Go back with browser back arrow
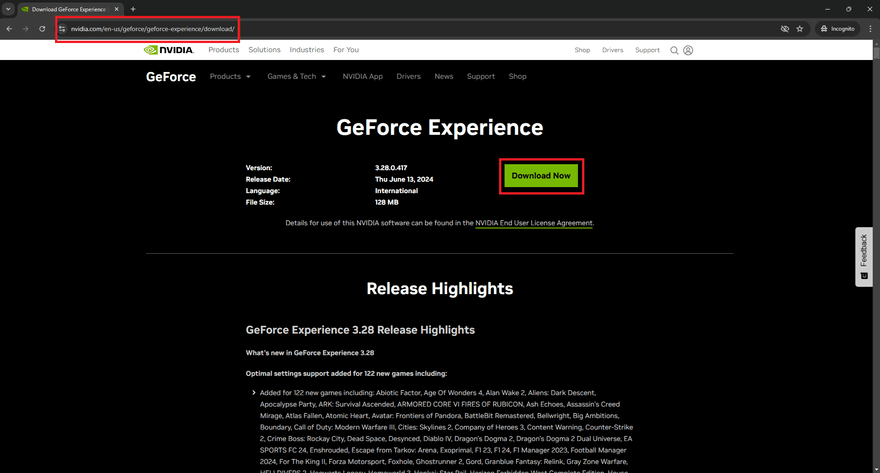 click(10, 29)
